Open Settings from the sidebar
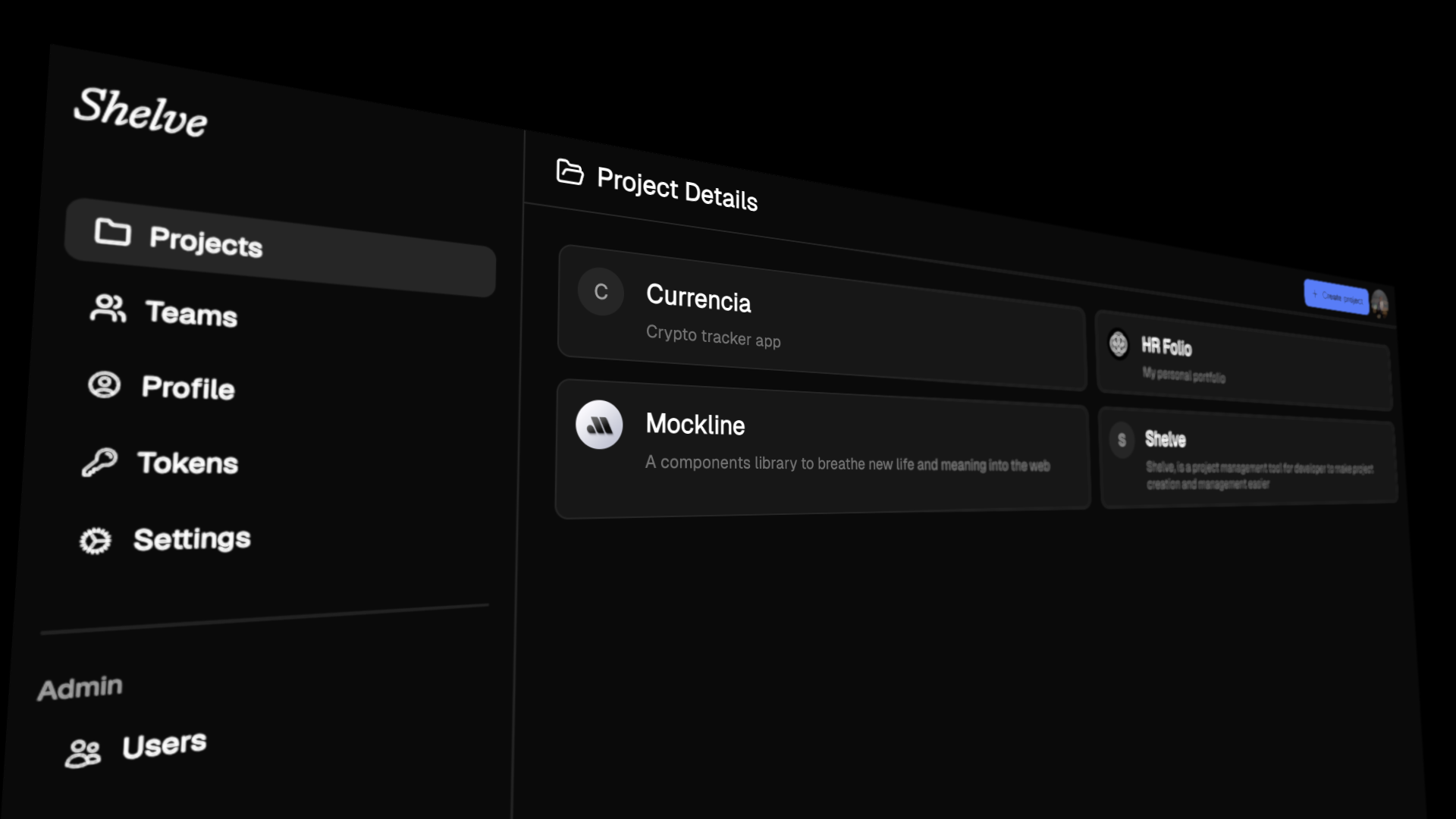This screenshot has width=1456, height=819. click(192, 538)
